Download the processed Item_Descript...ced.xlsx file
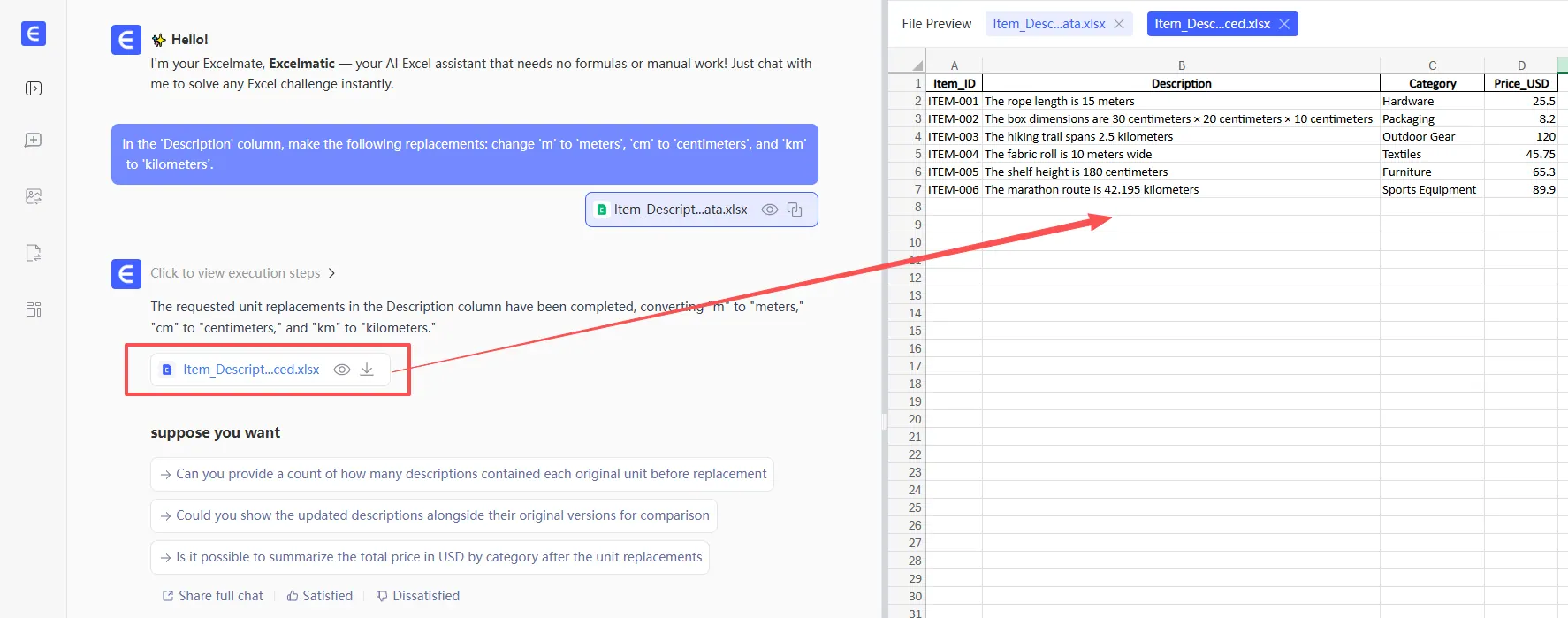 click(367, 370)
